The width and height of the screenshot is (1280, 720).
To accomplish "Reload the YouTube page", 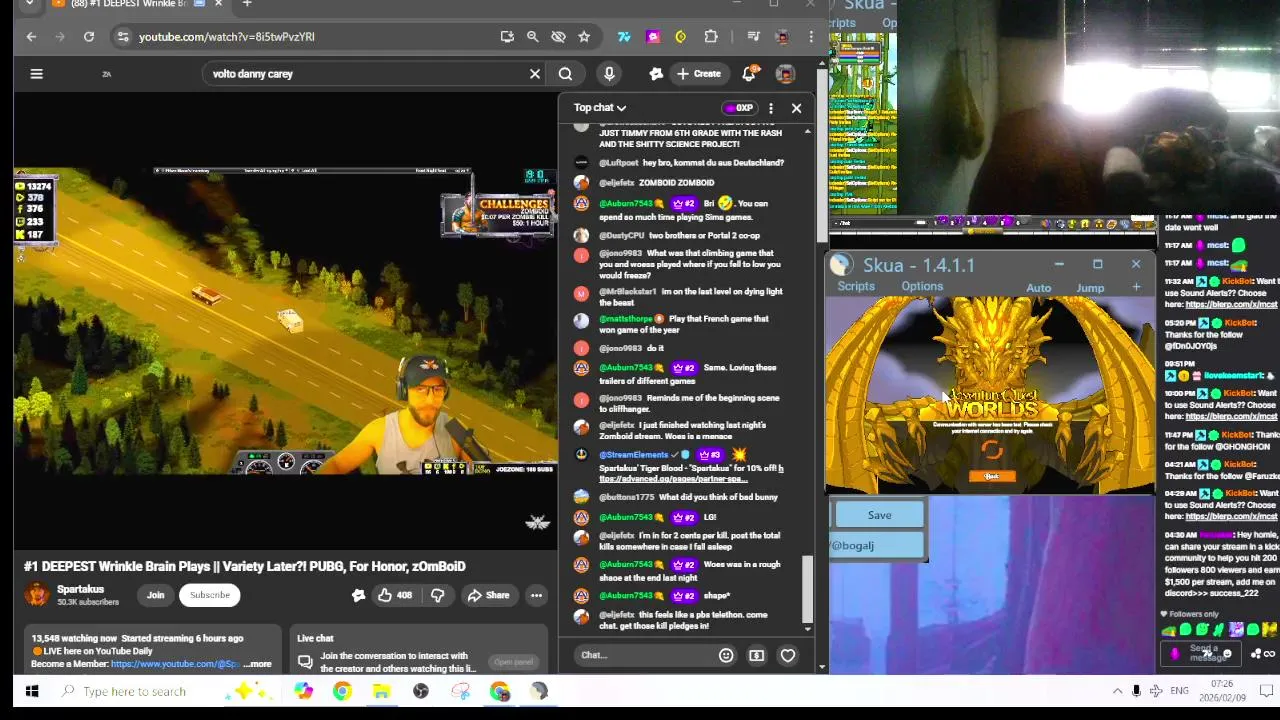I will coord(89,37).
